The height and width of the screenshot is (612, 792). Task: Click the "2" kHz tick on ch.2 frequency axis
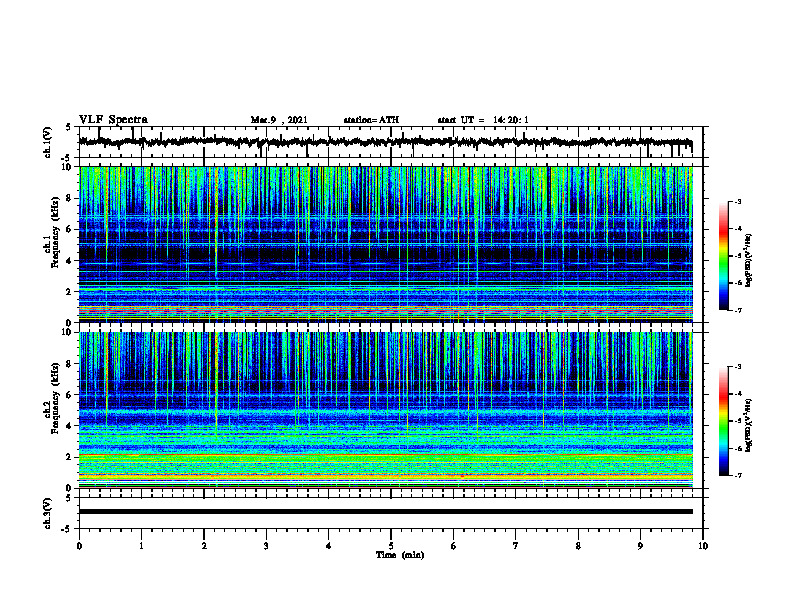(71, 457)
